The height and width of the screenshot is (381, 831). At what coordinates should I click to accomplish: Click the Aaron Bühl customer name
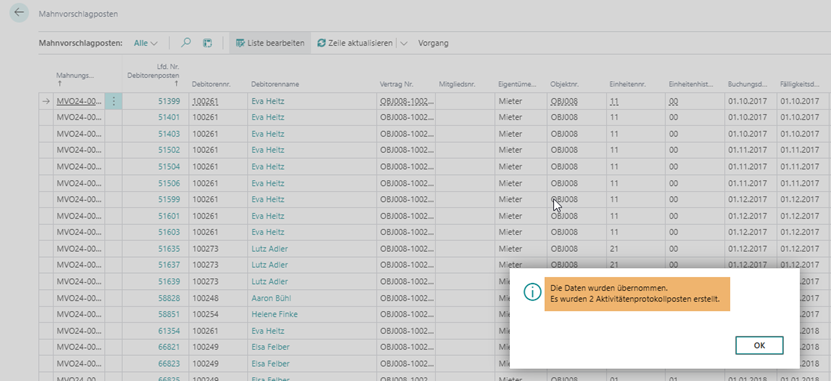click(x=271, y=298)
